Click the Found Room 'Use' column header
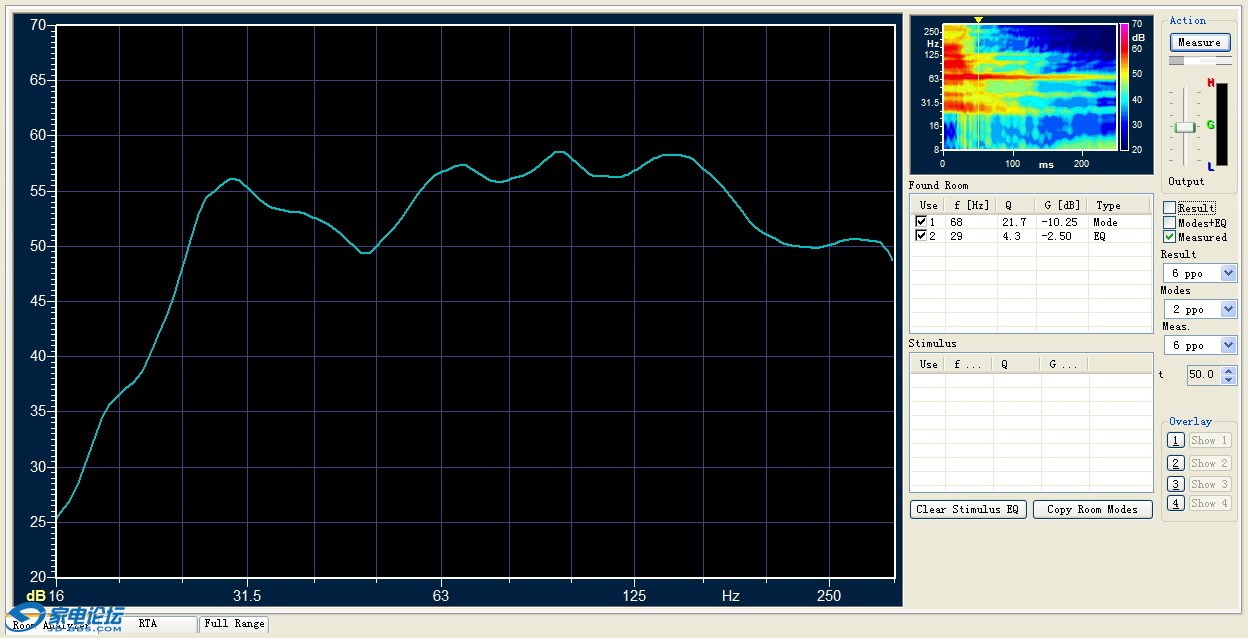This screenshot has width=1248, height=638. coord(928,205)
